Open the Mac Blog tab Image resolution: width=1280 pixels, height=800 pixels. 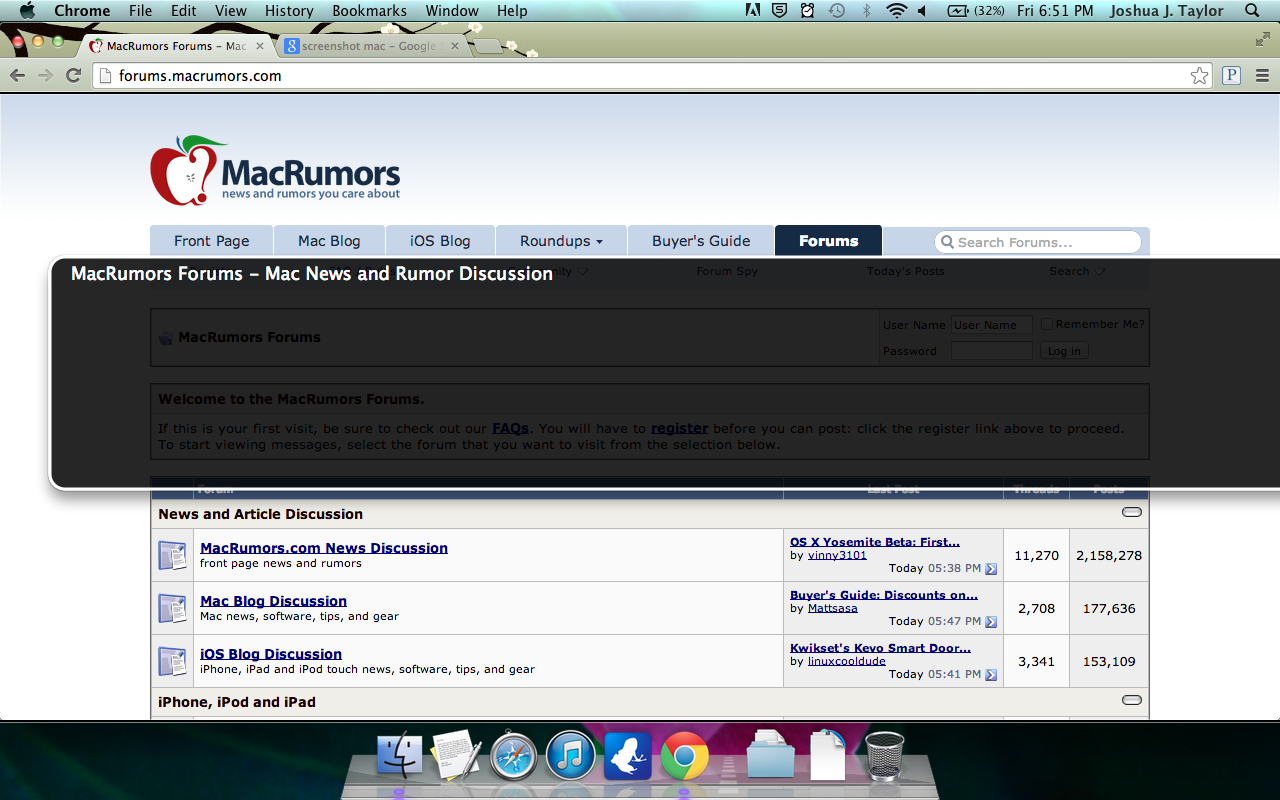coord(329,241)
